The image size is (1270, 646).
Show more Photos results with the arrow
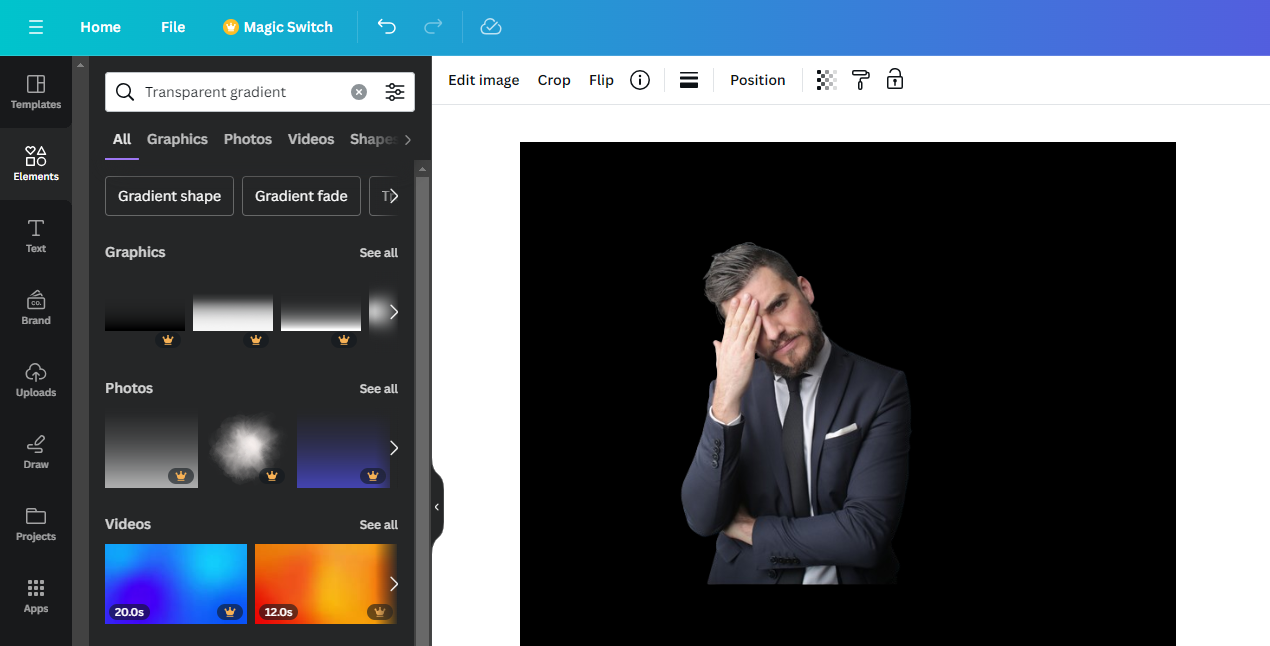pyautogui.click(x=393, y=448)
